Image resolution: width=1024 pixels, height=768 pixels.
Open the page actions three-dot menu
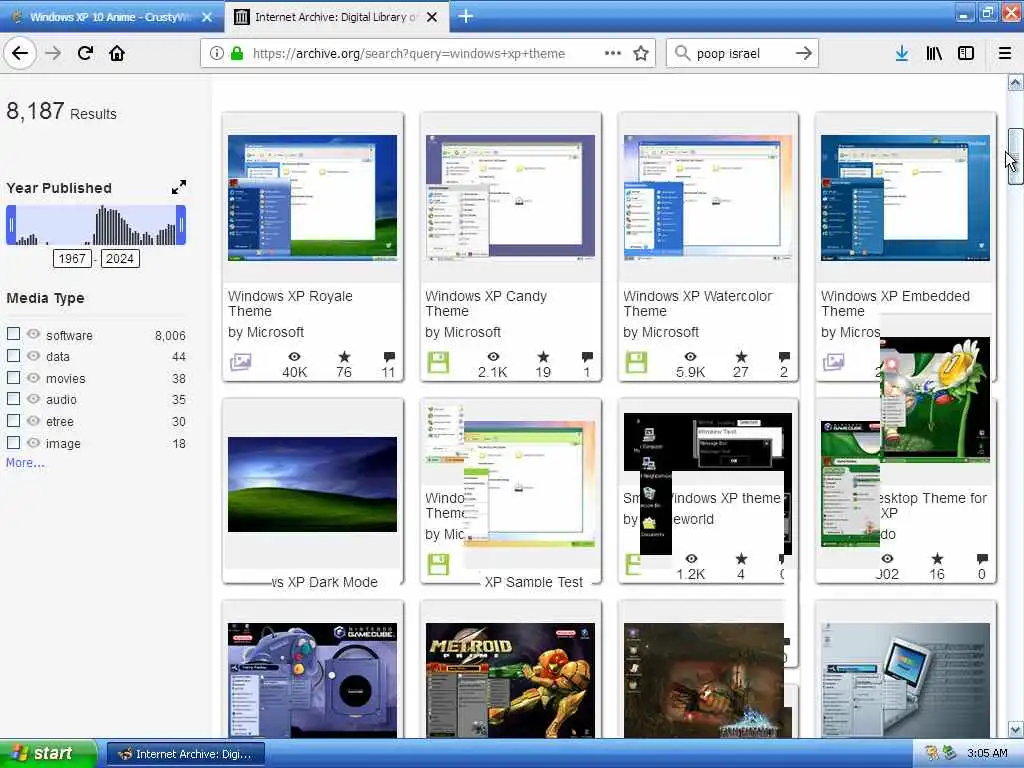(x=613, y=53)
